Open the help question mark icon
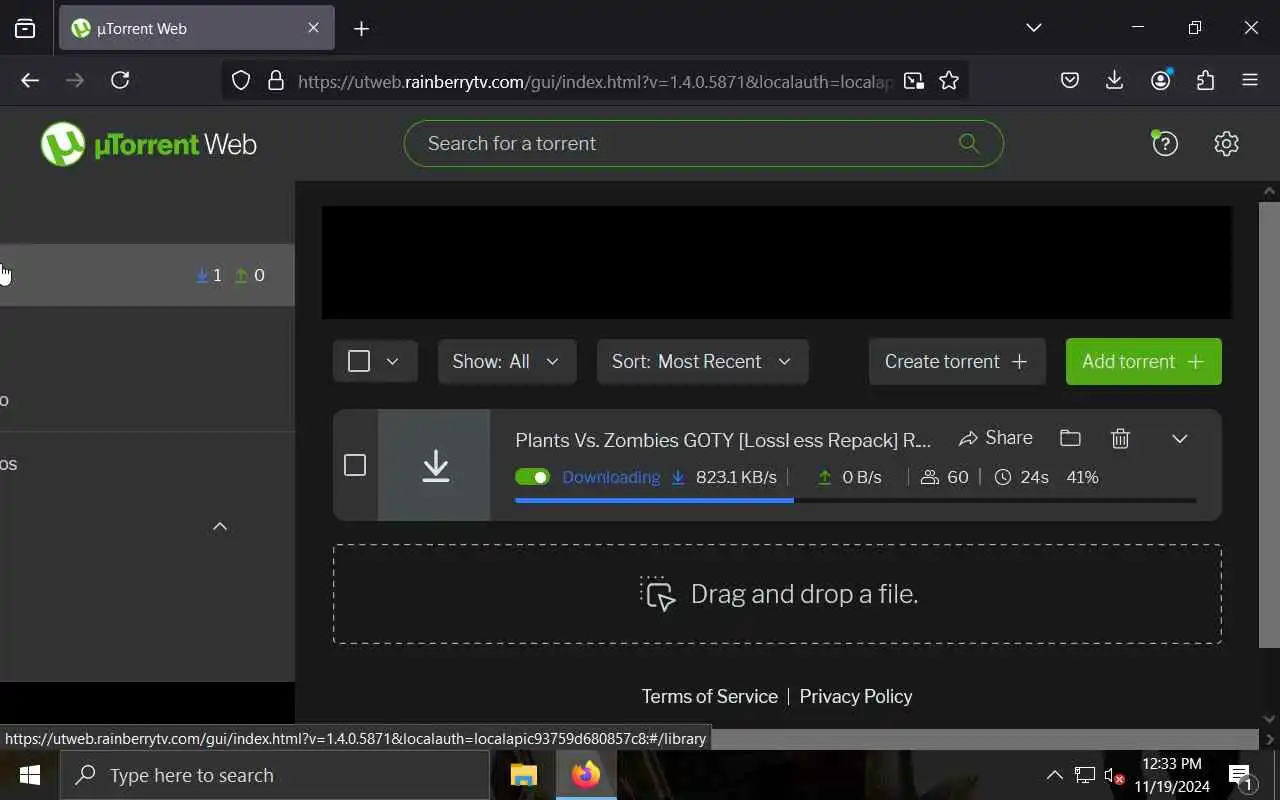Screen dimensions: 1280x800 pos(1164,143)
